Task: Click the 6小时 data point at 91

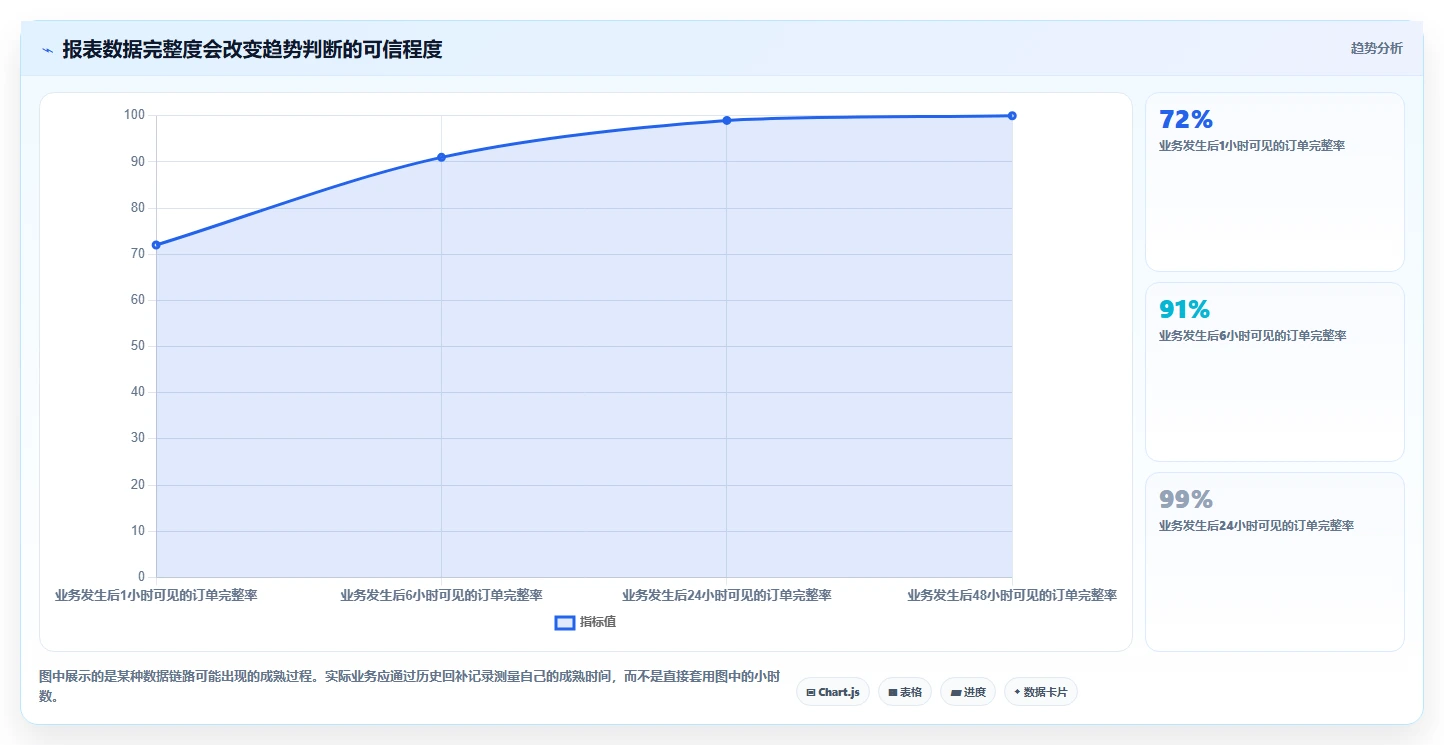Action: [x=441, y=157]
